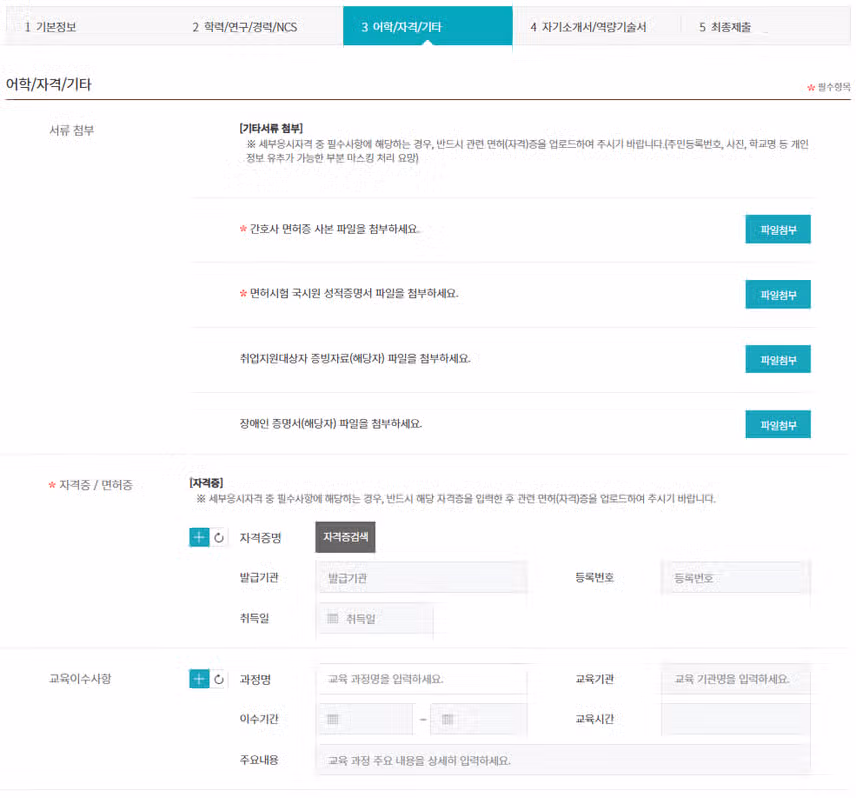Attach file for 장애인 증명서

tap(778, 424)
